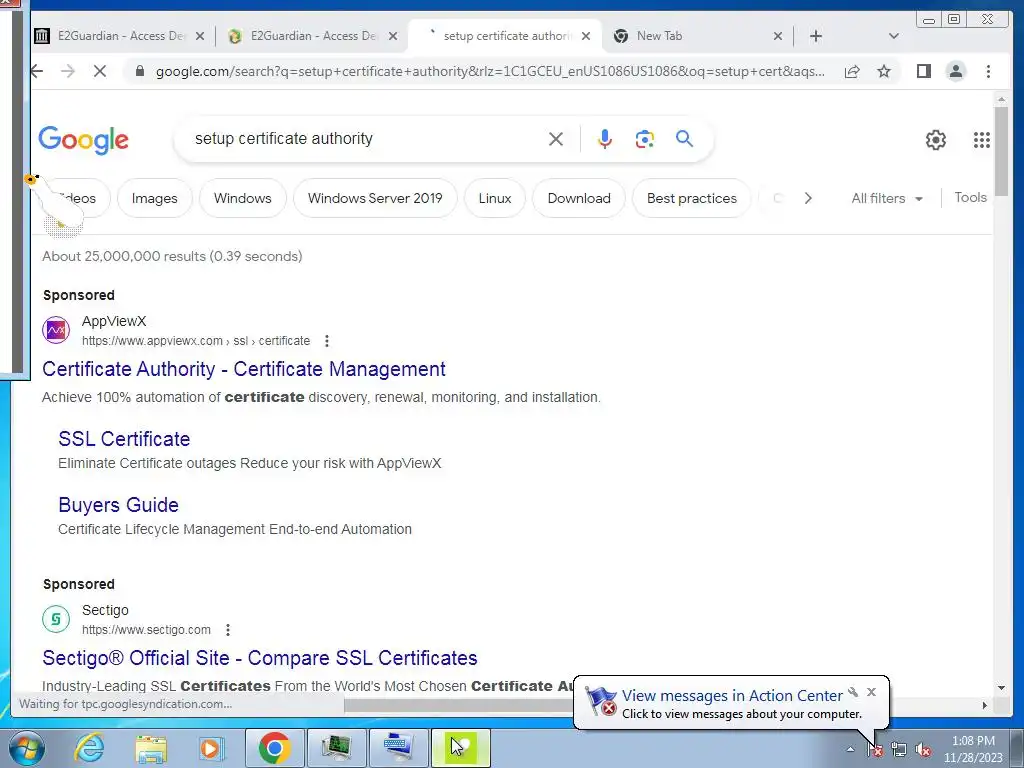
Task: Open Chrome profile menu
Action: 955,71
